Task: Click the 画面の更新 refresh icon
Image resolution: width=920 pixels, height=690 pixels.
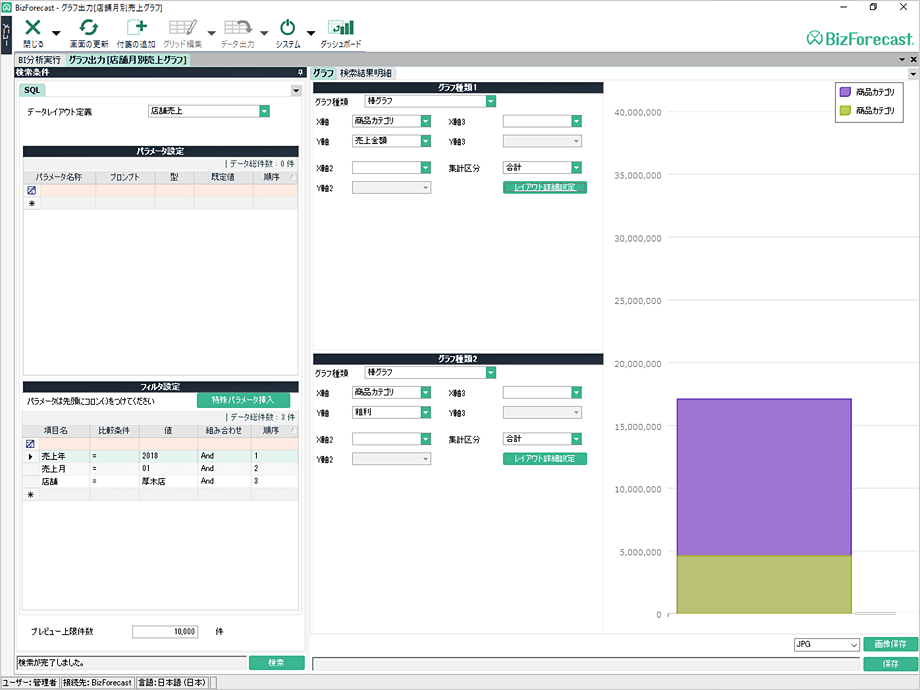Action: pyautogui.click(x=89, y=27)
